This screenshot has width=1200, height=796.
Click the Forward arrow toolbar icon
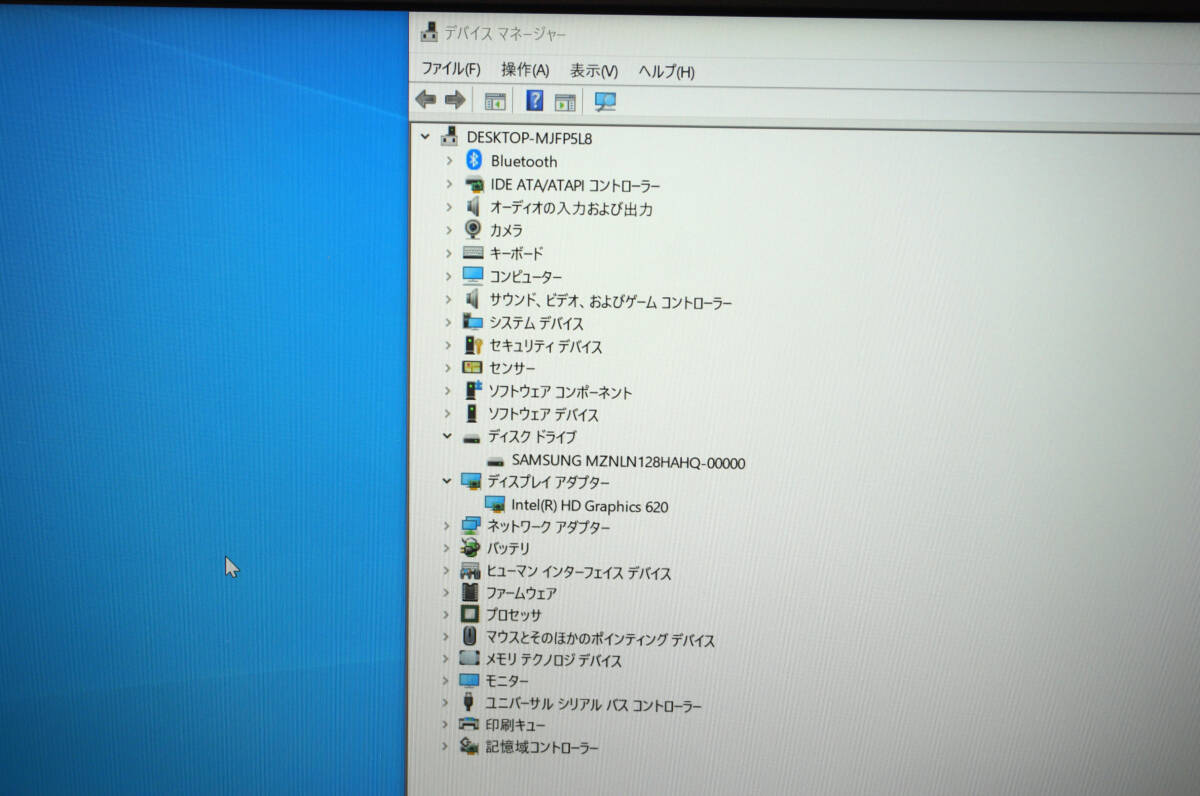tap(455, 99)
